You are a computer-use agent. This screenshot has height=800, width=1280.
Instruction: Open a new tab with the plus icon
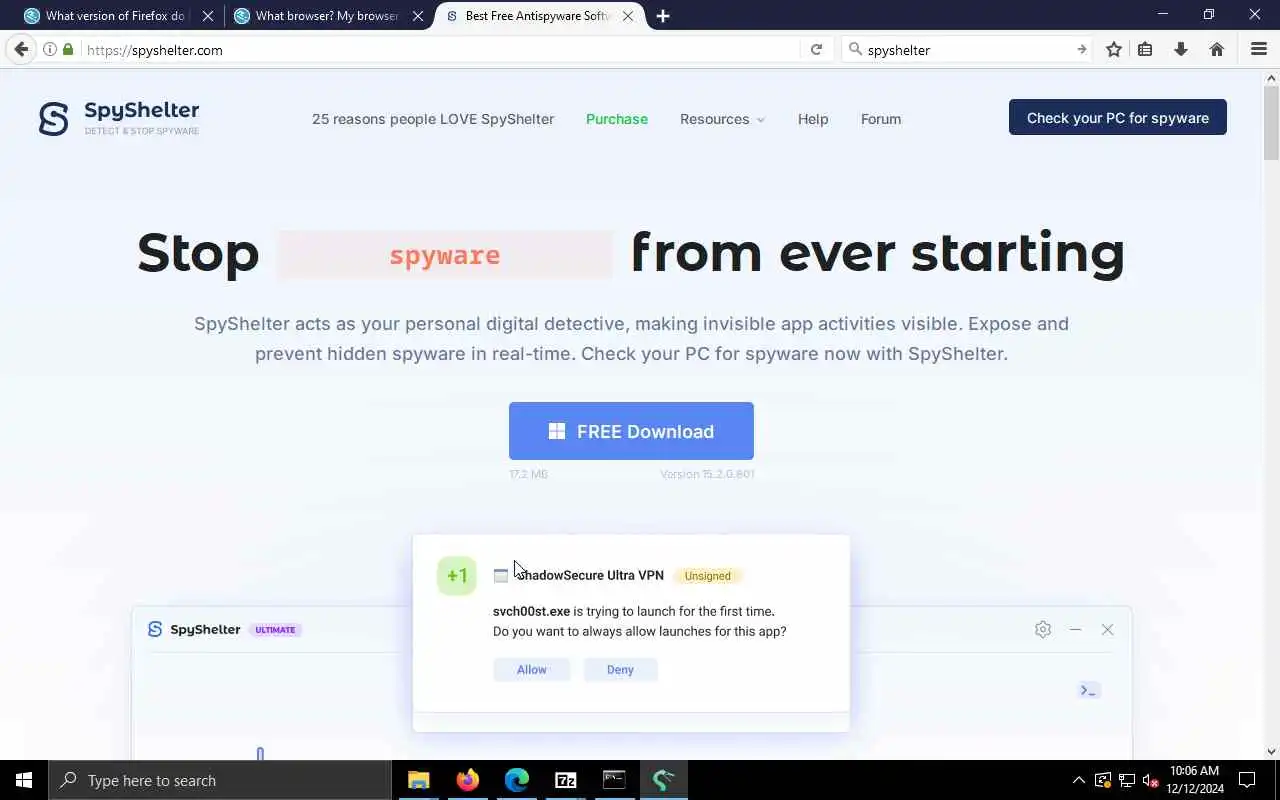(663, 16)
